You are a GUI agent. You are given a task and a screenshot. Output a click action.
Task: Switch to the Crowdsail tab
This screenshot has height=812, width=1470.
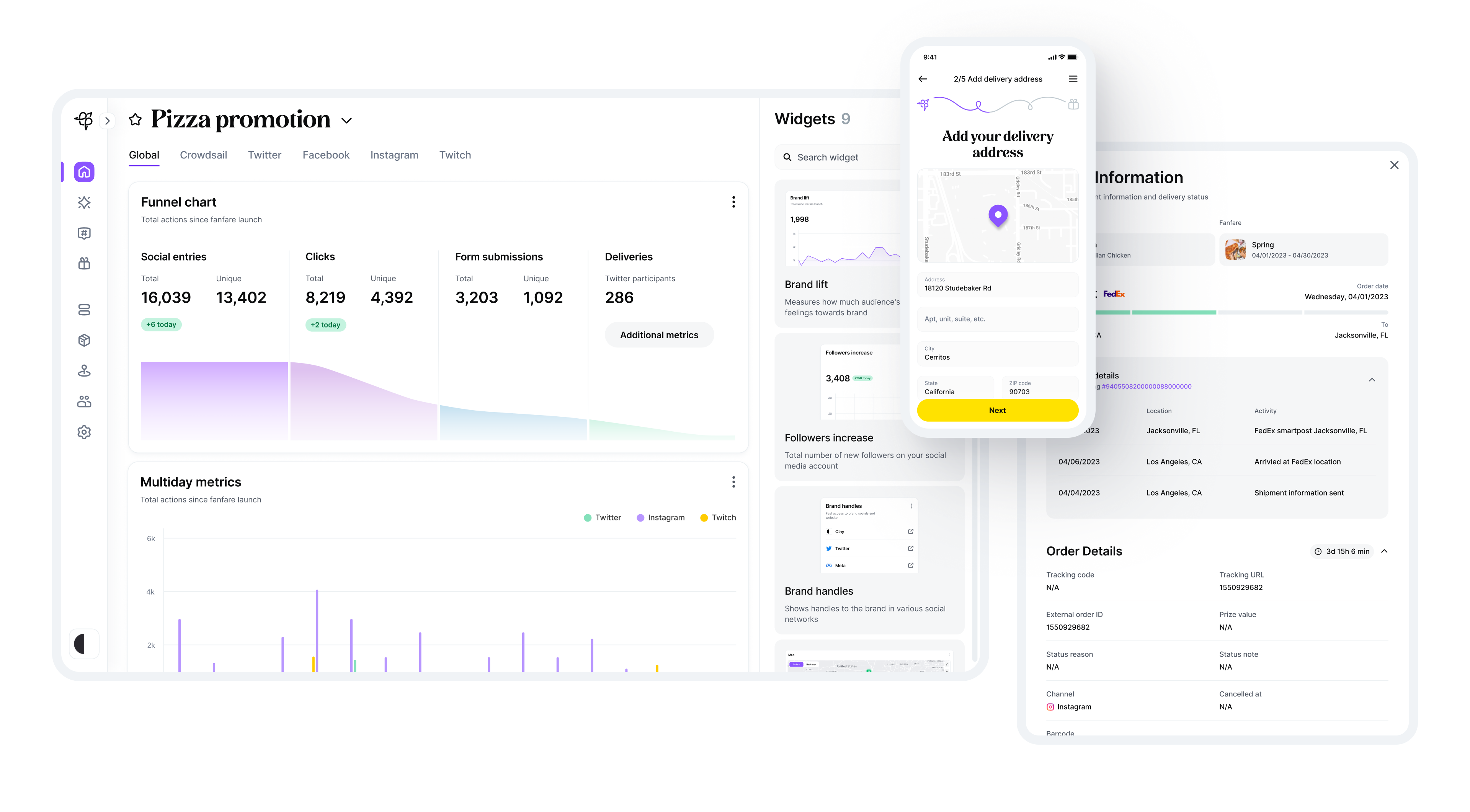coord(203,155)
